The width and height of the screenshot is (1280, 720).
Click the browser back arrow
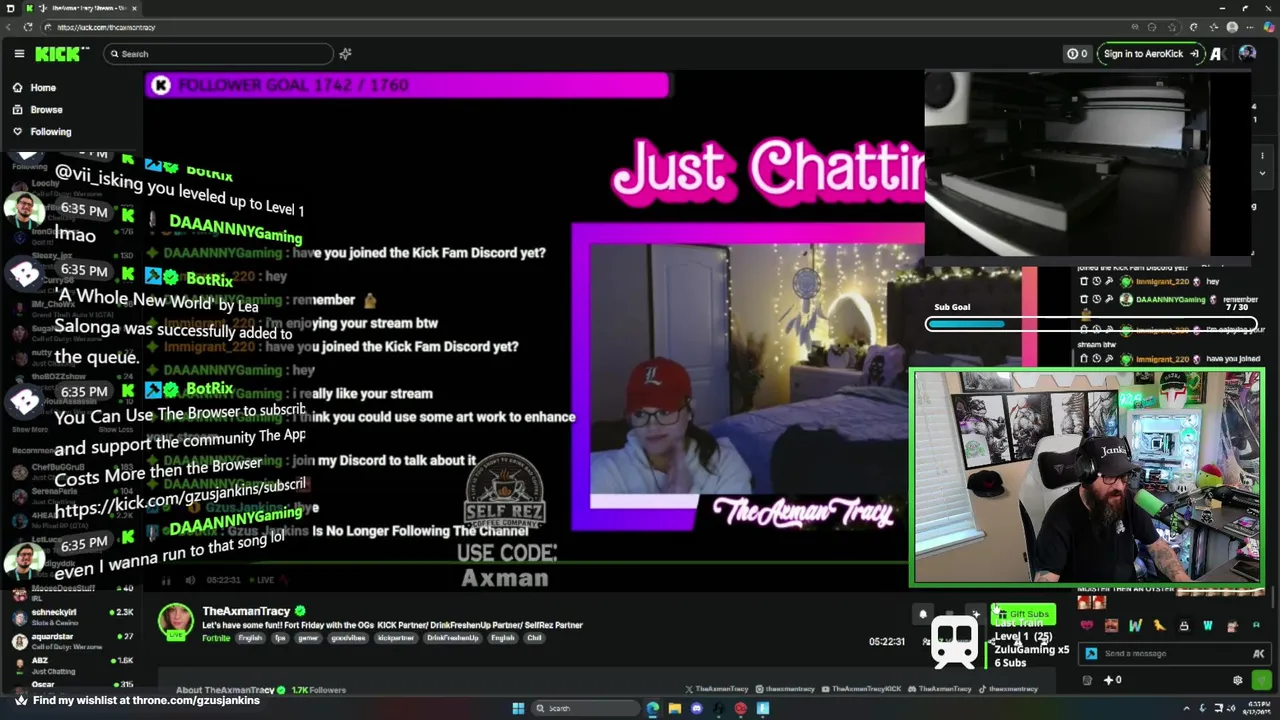(x=9, y=27)
